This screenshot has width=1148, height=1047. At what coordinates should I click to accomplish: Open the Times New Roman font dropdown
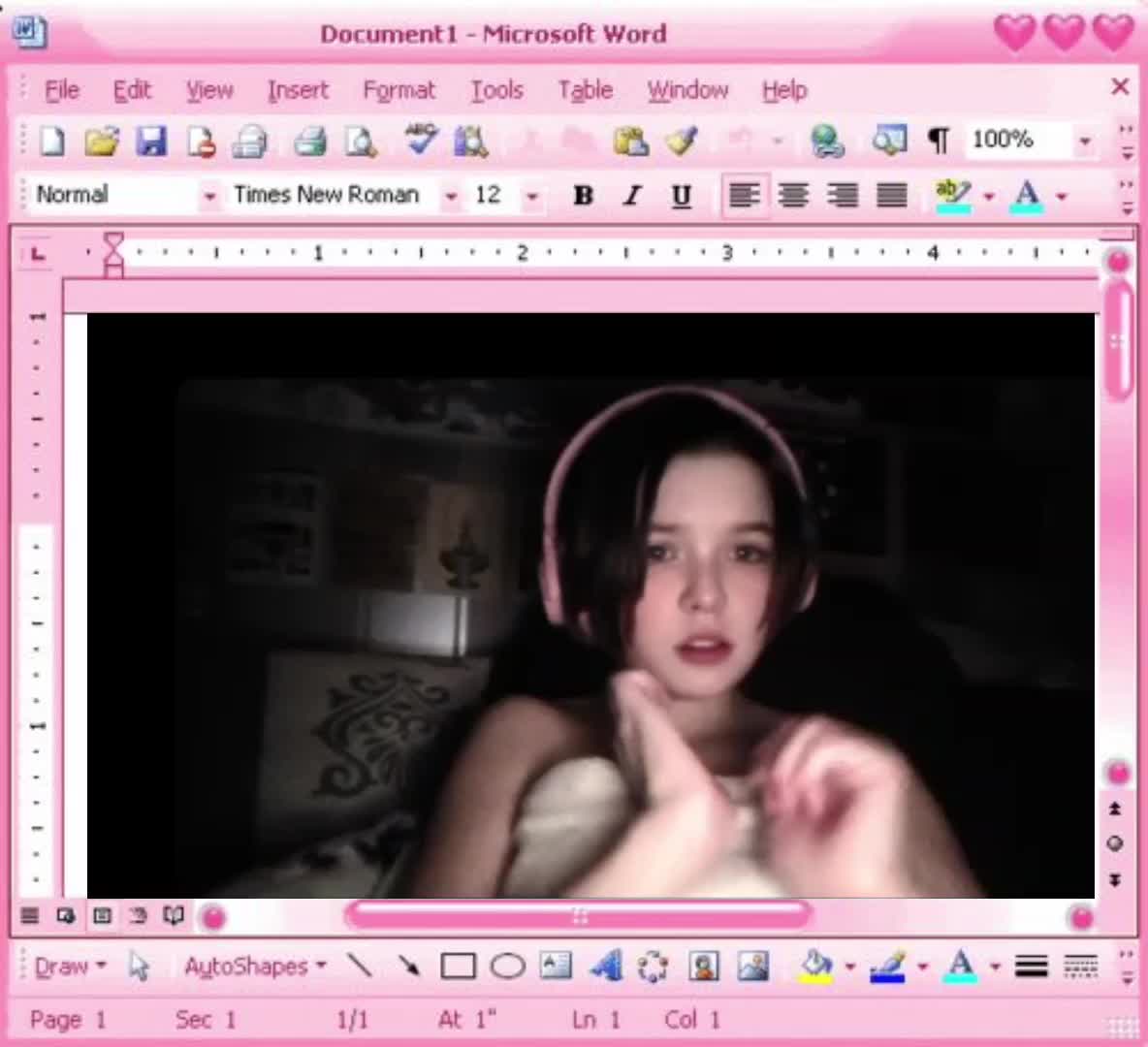451,196
